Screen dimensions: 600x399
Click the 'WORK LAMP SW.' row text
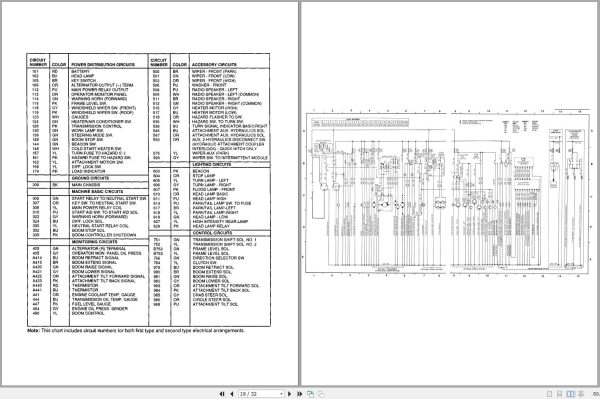[87, 130]
